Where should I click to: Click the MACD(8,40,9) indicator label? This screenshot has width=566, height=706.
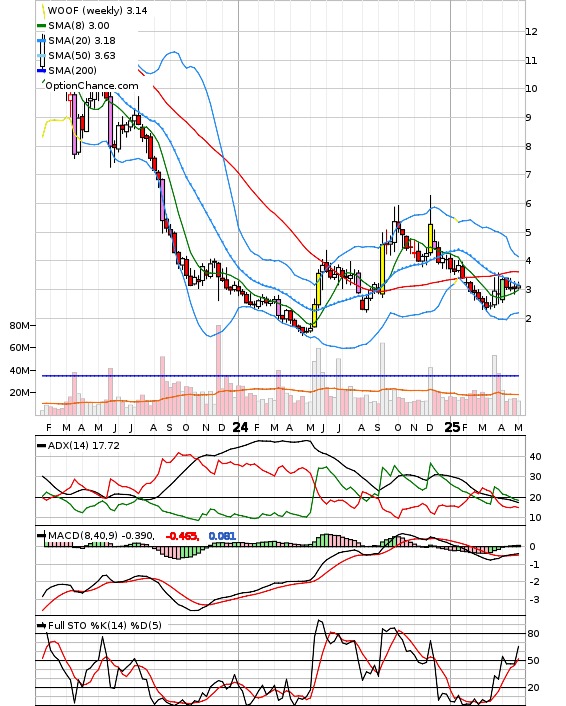[x=83, y=535]
